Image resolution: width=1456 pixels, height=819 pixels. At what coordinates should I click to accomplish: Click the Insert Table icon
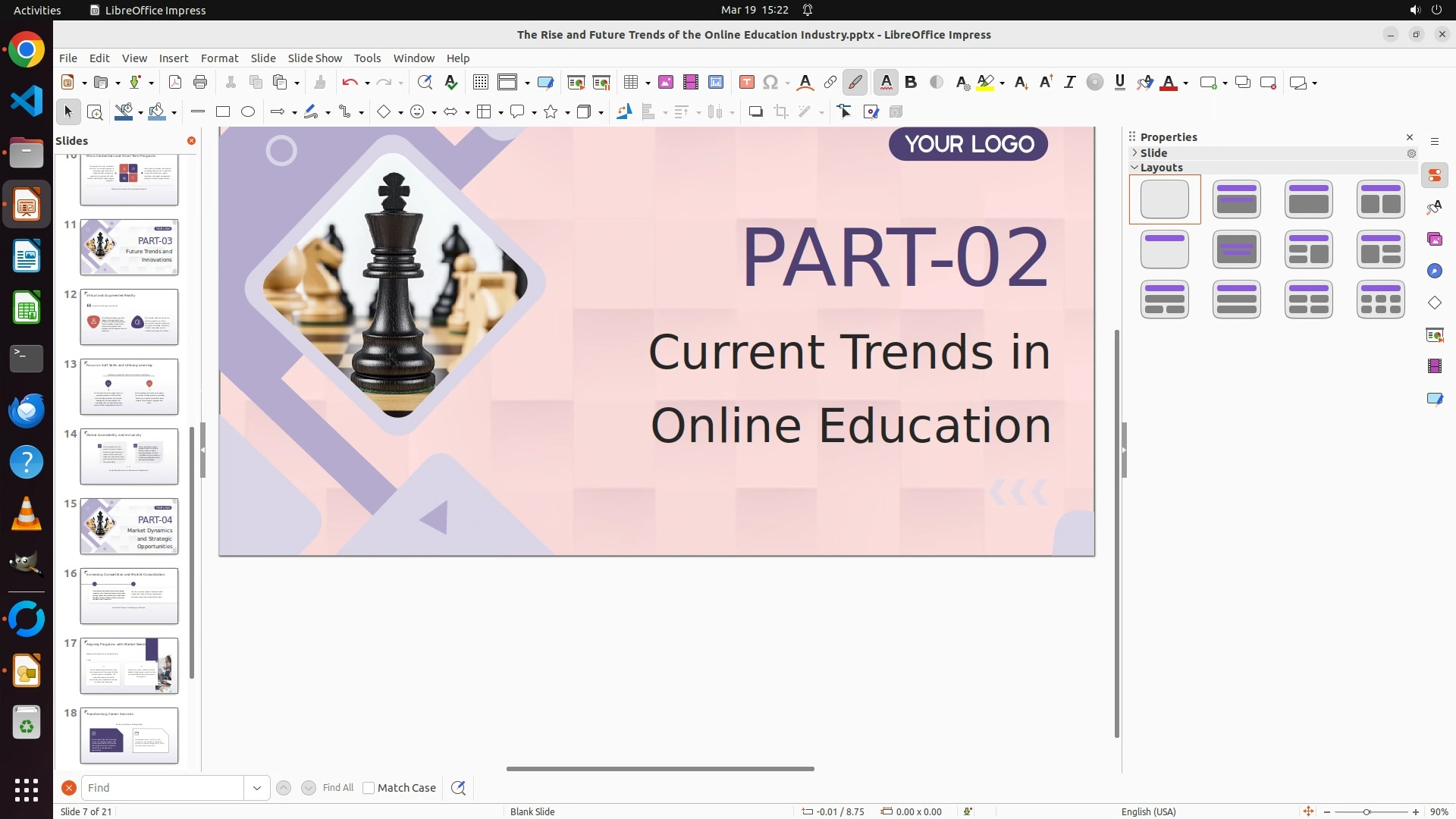(630, 83)
